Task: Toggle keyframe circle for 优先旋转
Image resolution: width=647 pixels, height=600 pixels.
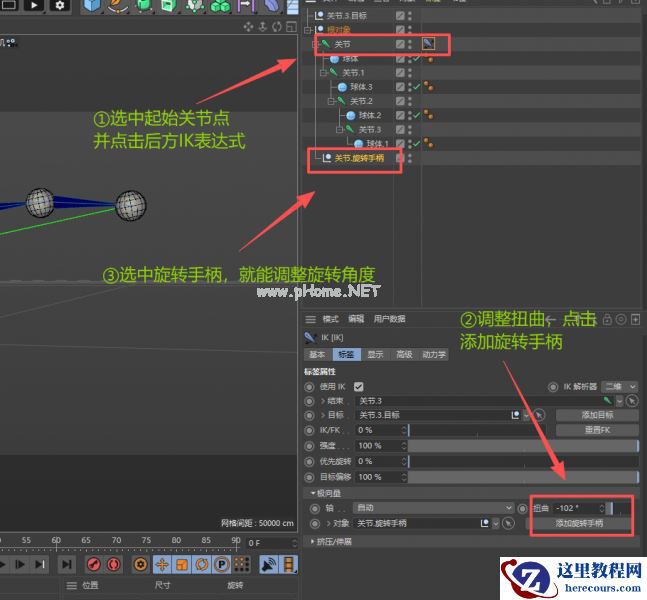Action: pos(309,462)
